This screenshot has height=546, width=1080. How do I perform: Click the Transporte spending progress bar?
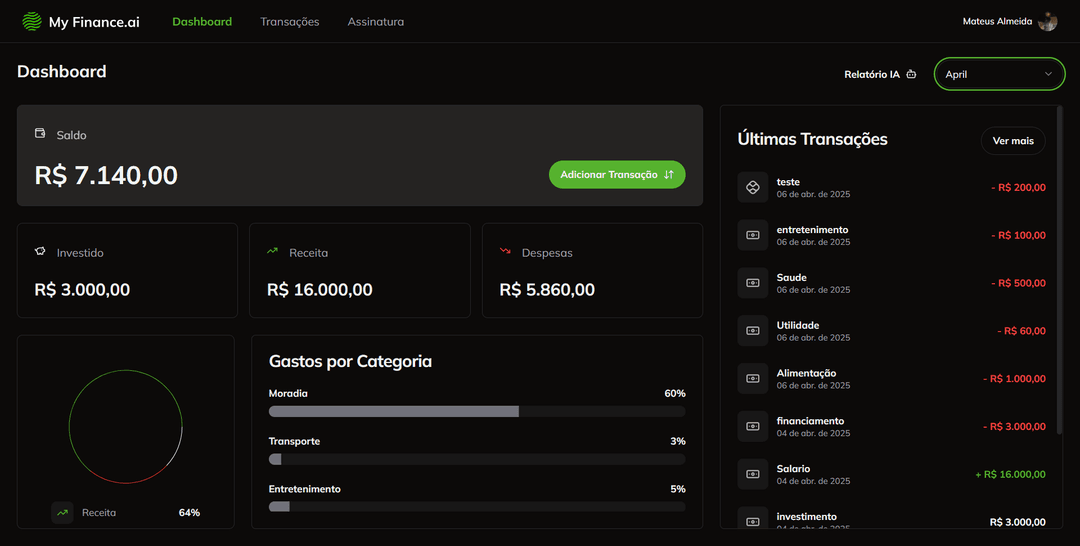tap(477, 459)
